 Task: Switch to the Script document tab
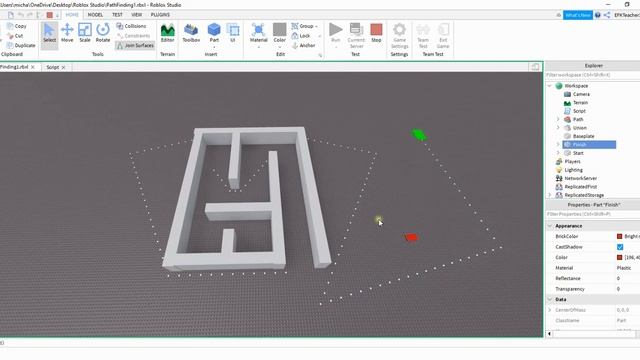[x=53, y=67]
